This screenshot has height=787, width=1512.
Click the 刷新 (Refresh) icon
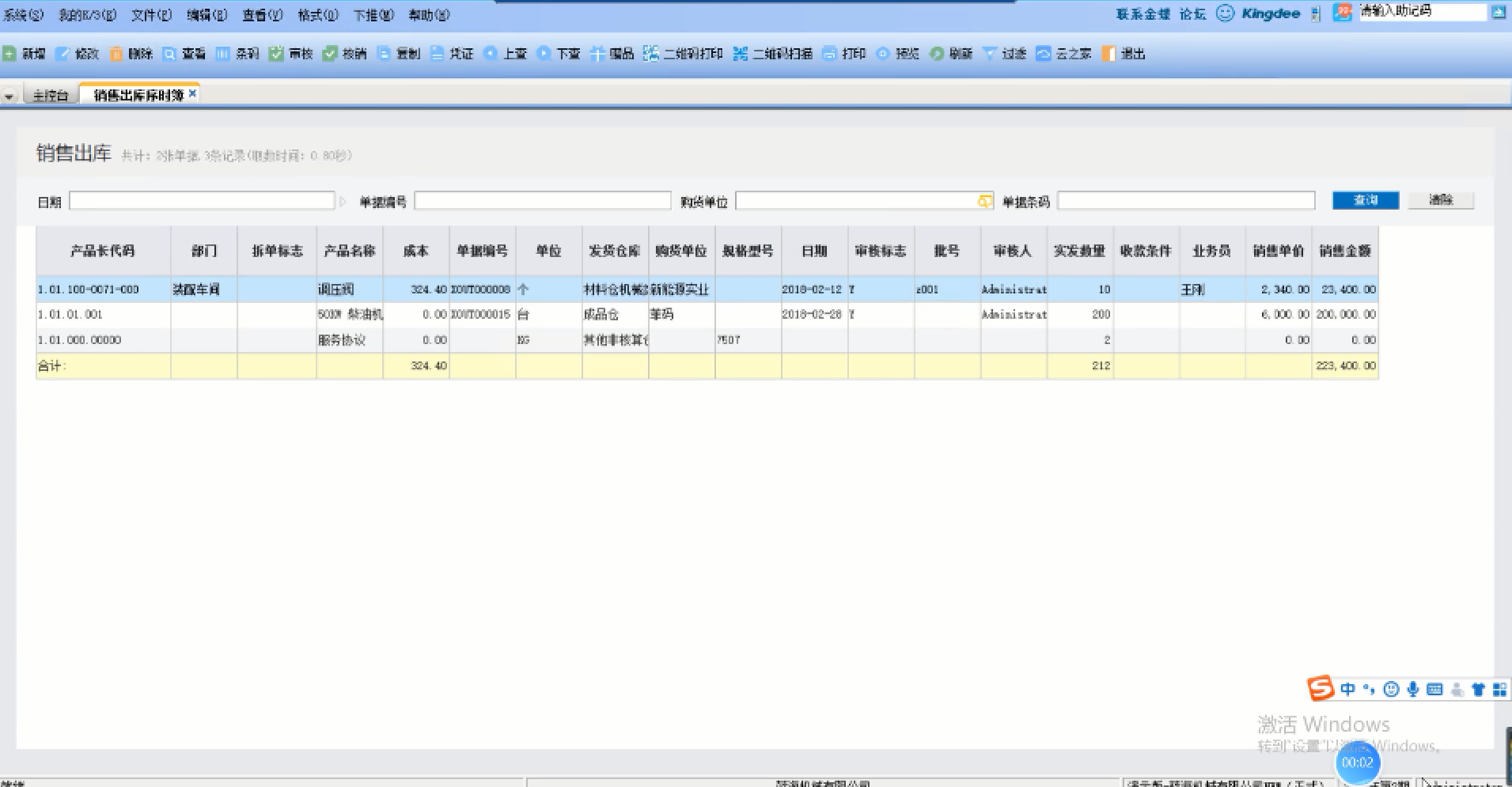point(937,54)
